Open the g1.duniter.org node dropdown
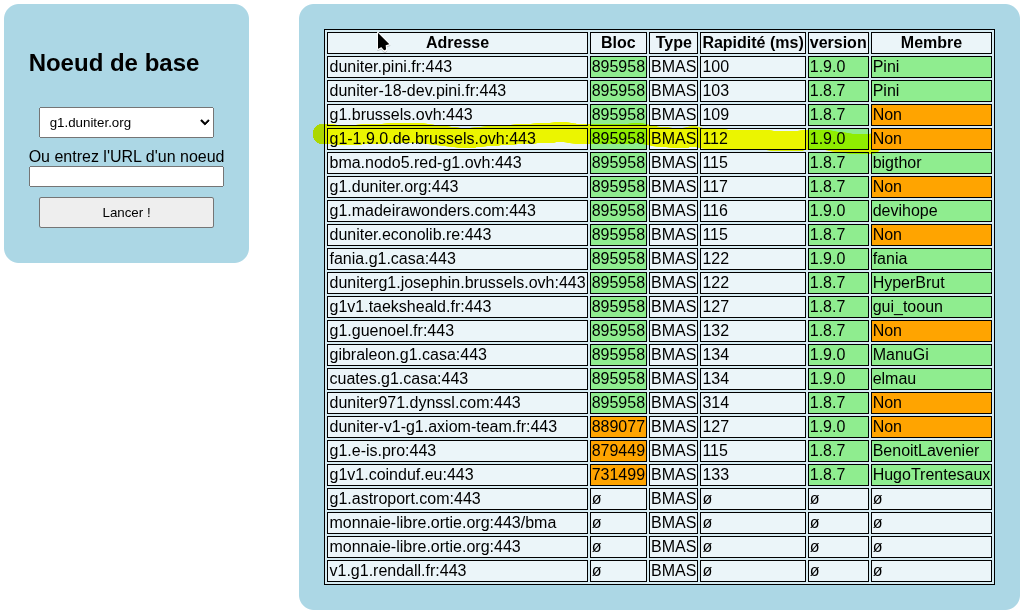 click(126, 122)
